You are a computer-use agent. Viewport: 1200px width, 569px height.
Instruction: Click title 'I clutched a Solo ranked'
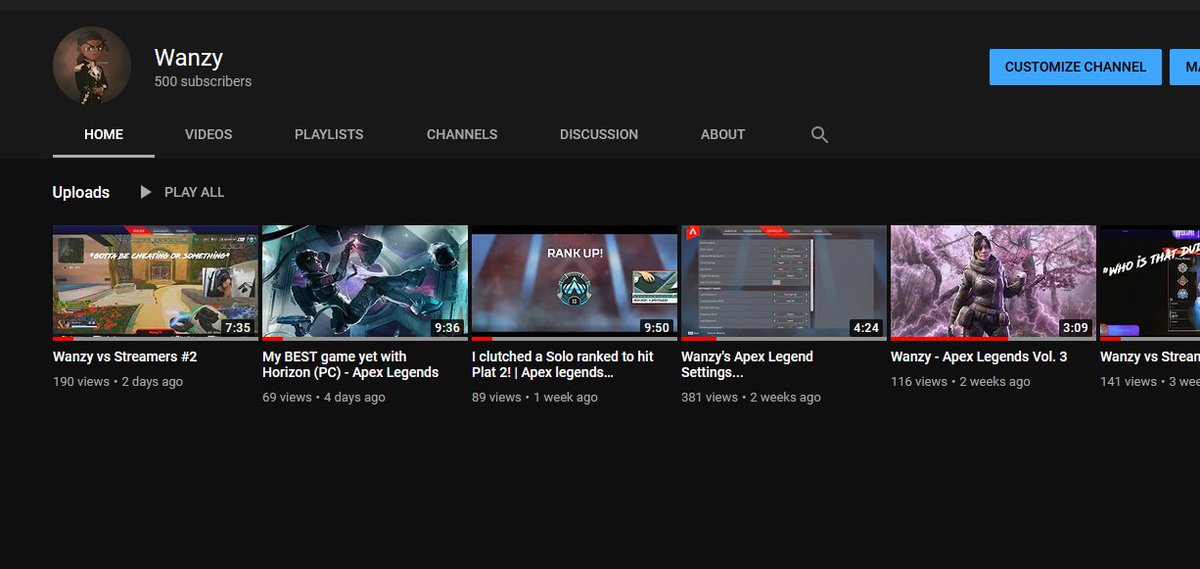(563, 364)
